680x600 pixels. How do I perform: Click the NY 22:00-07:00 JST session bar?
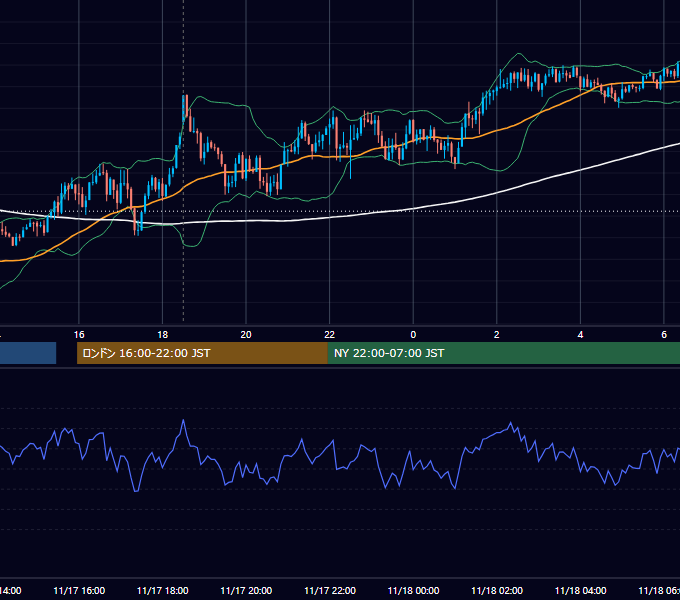click(x=503, y=353)
